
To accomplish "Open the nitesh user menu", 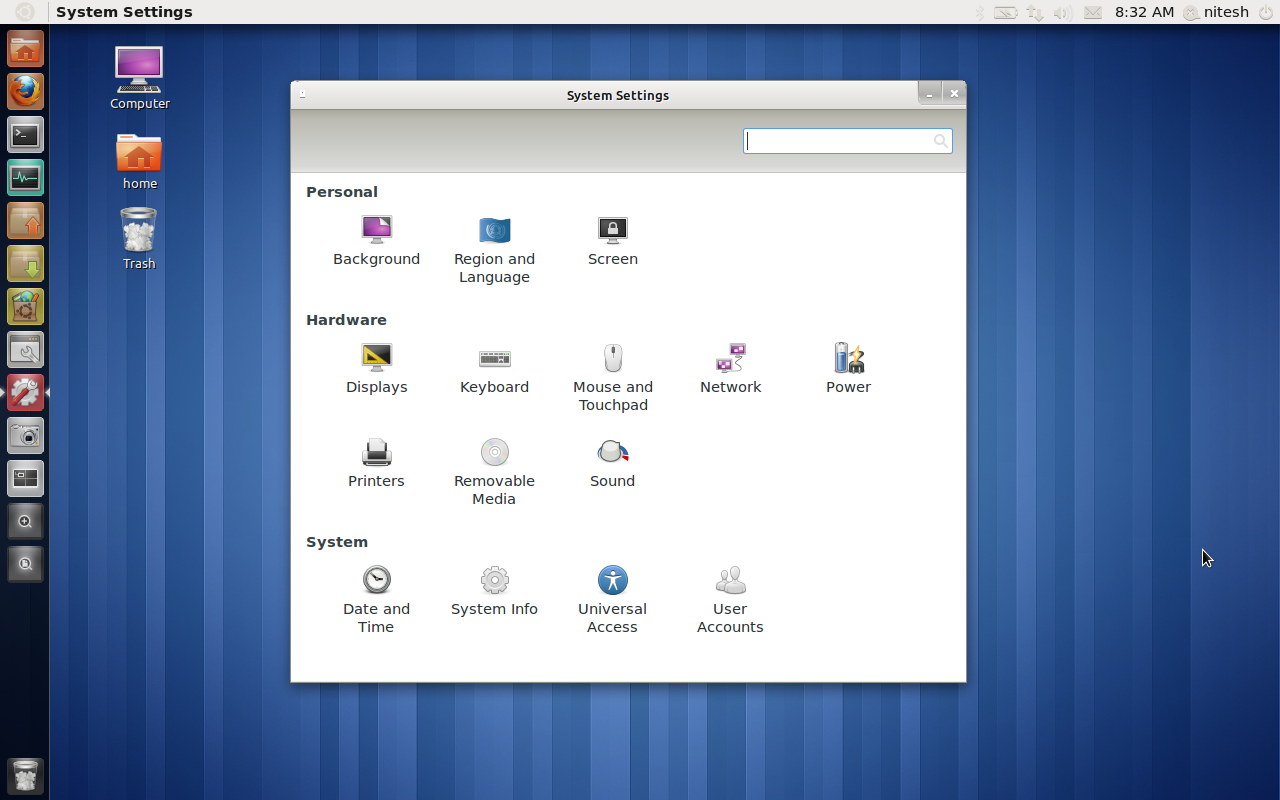I will pyautogui.click(x=1216, y=12).
